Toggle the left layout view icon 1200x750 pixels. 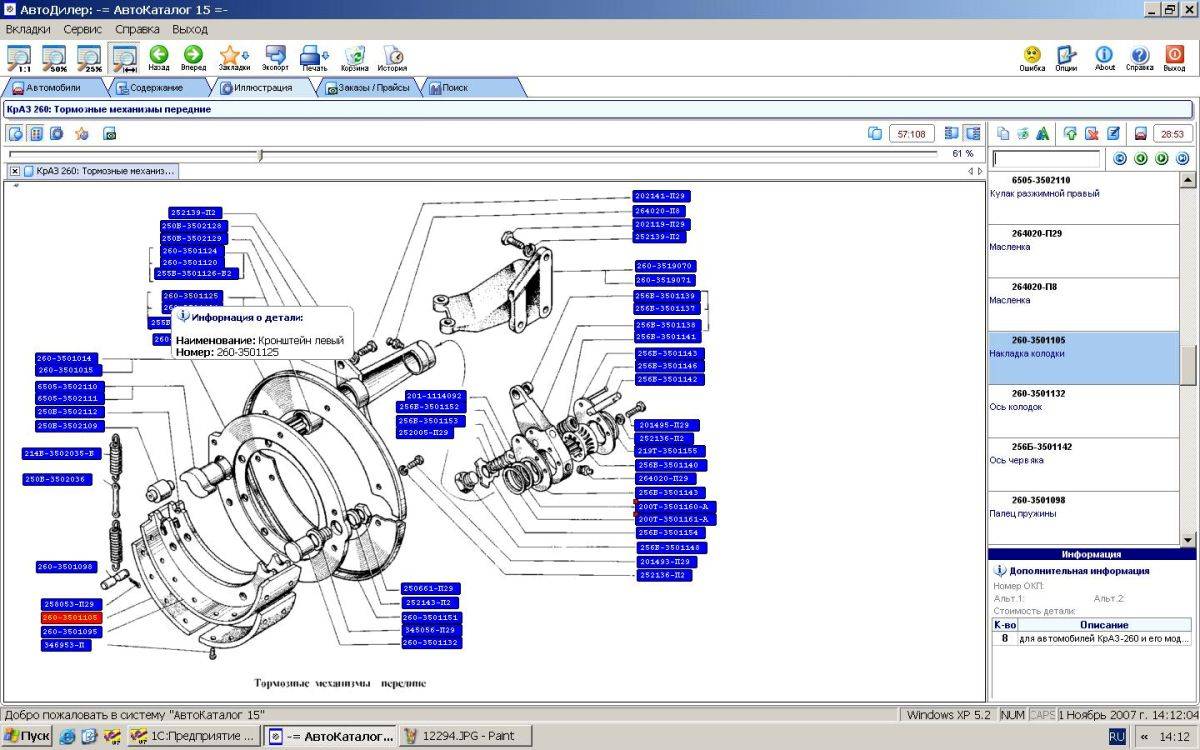(x=951, y=133)
